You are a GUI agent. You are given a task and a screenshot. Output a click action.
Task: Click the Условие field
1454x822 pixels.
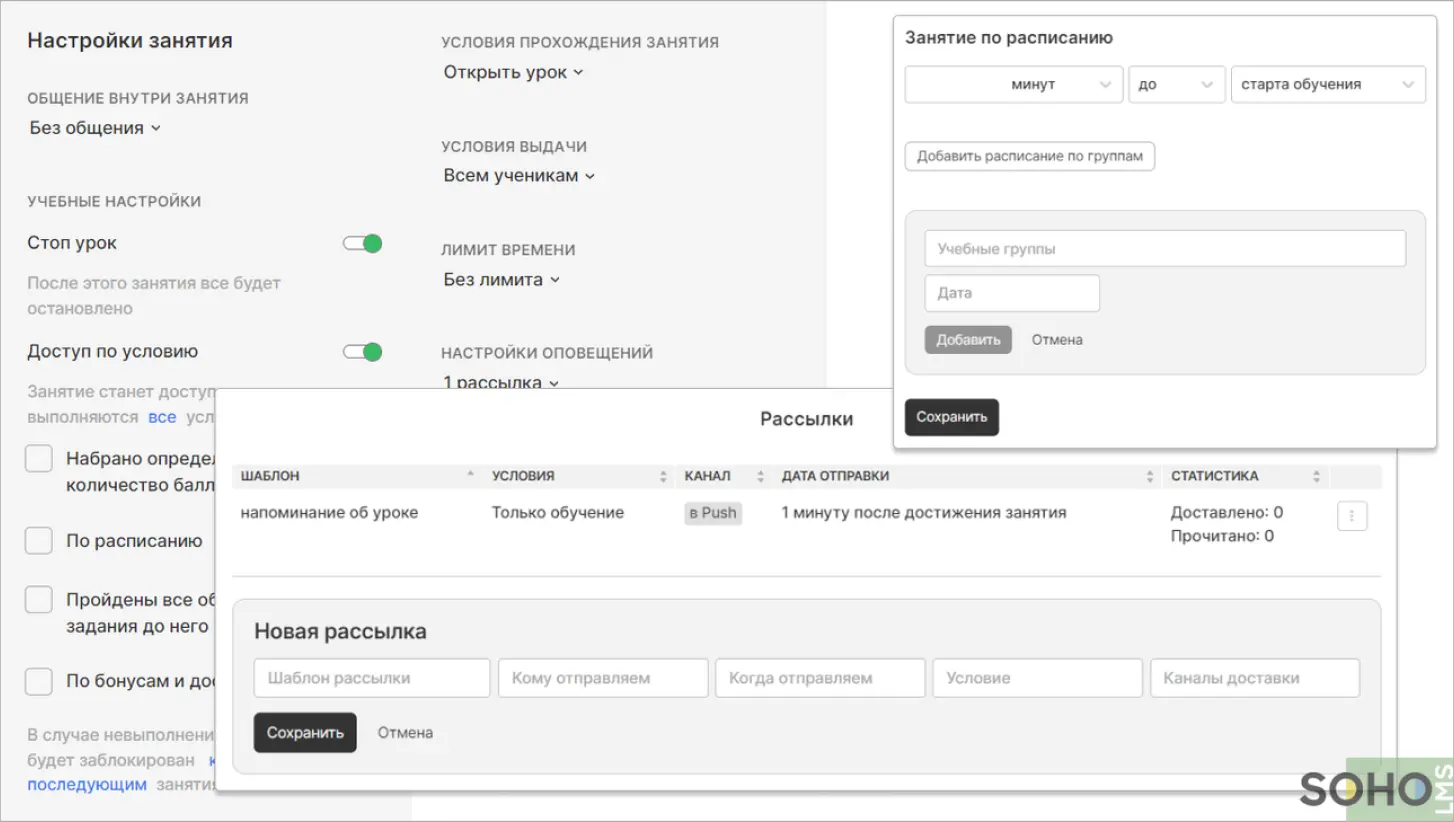(x=1037, y=677)
